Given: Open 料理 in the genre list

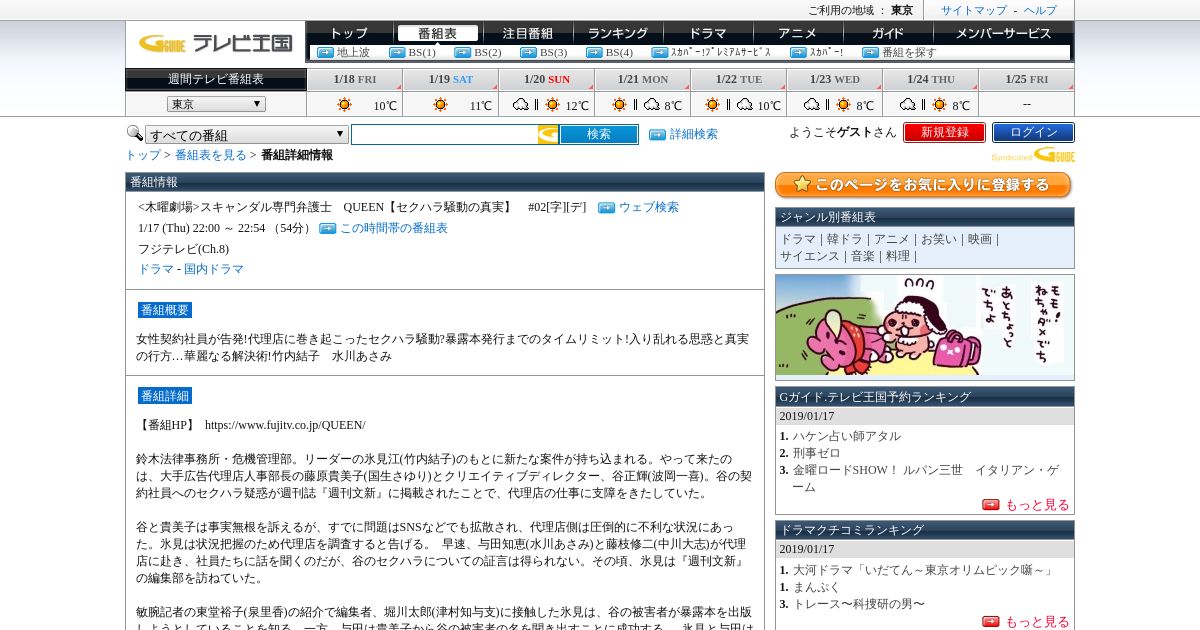Looking at the screenshot, I should point(897,256).
